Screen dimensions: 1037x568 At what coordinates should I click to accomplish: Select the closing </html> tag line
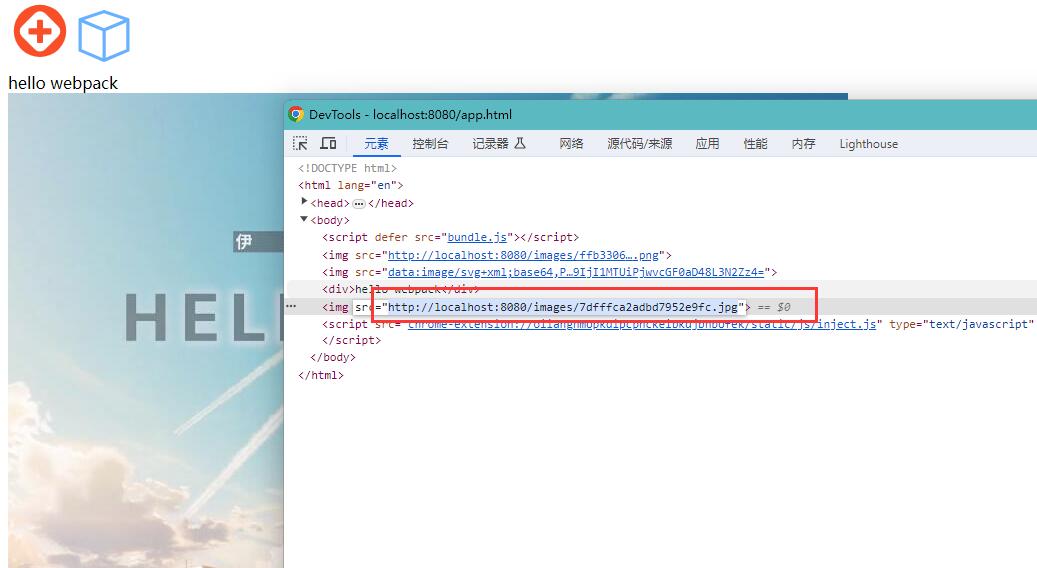pyautogui.click(x=321, y=375)
